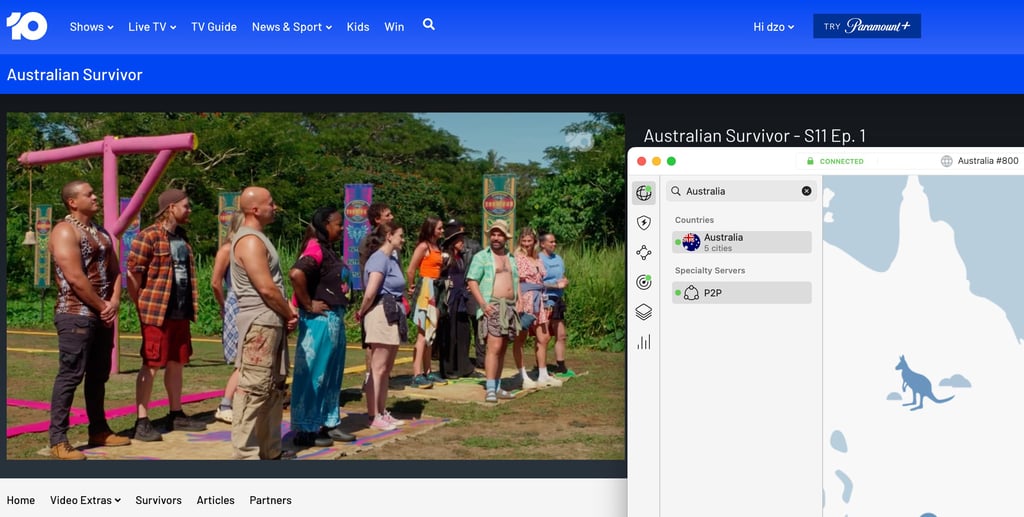1024x517 pixels.
Task: Open the Hi dzo account dropdown
Action: point(773,27)
